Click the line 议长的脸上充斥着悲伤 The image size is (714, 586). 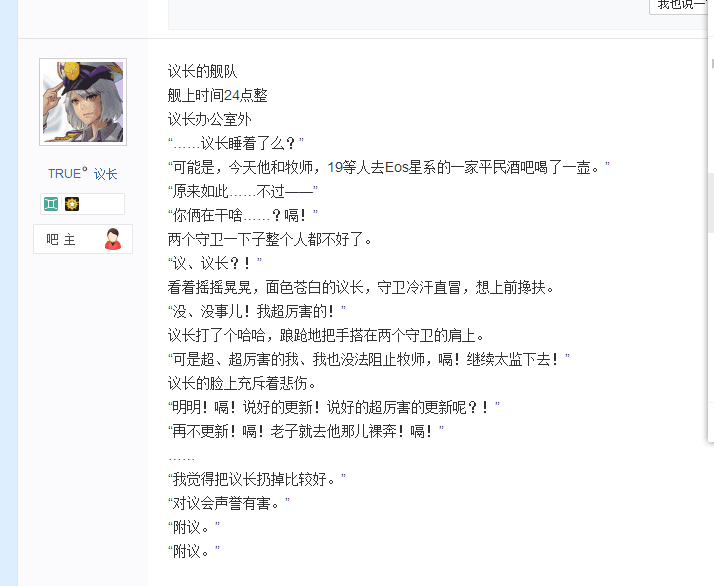[x=242, y=383]
